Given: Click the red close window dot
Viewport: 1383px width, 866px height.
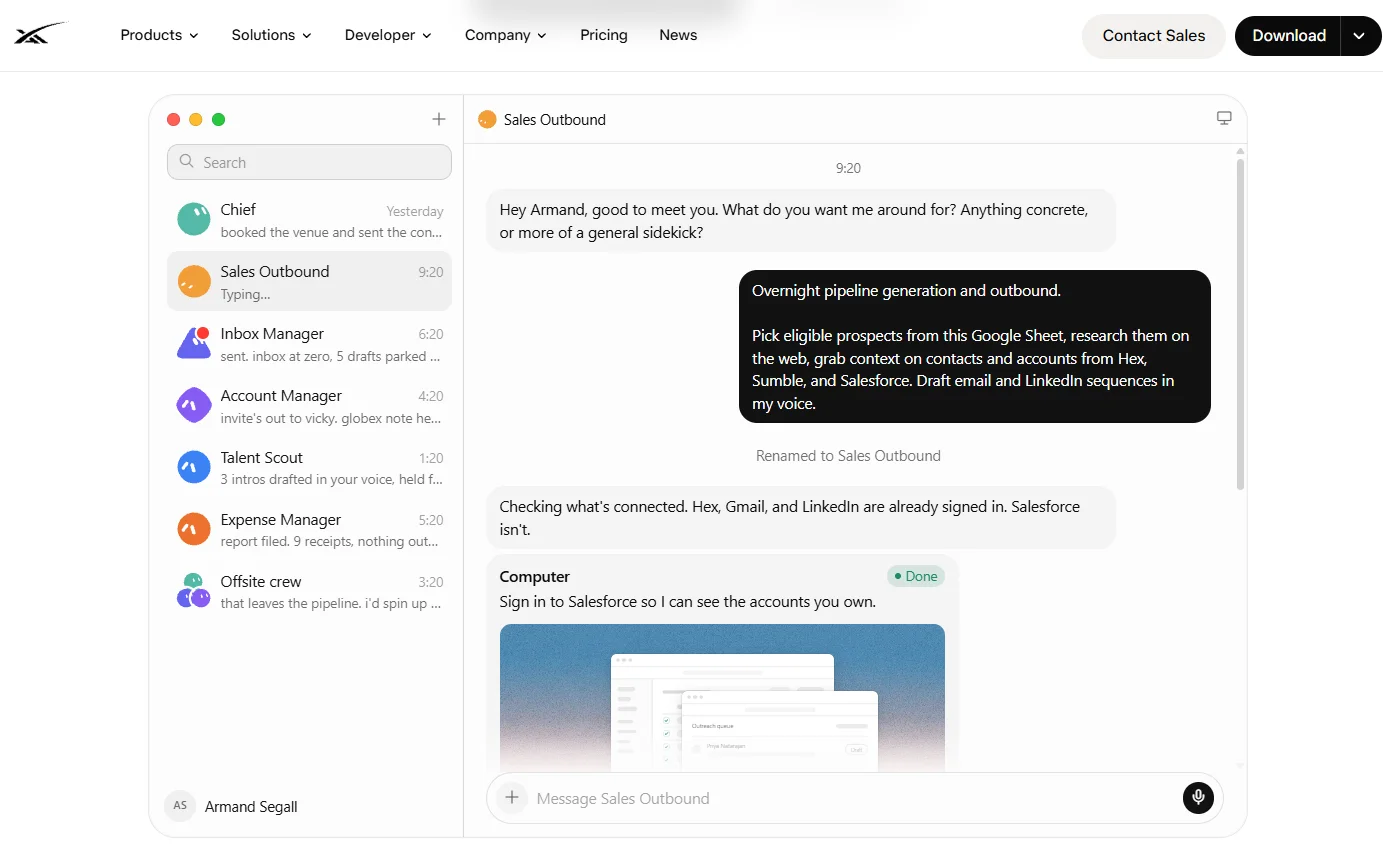Looking at the screenshot, I should pos(173,119).
